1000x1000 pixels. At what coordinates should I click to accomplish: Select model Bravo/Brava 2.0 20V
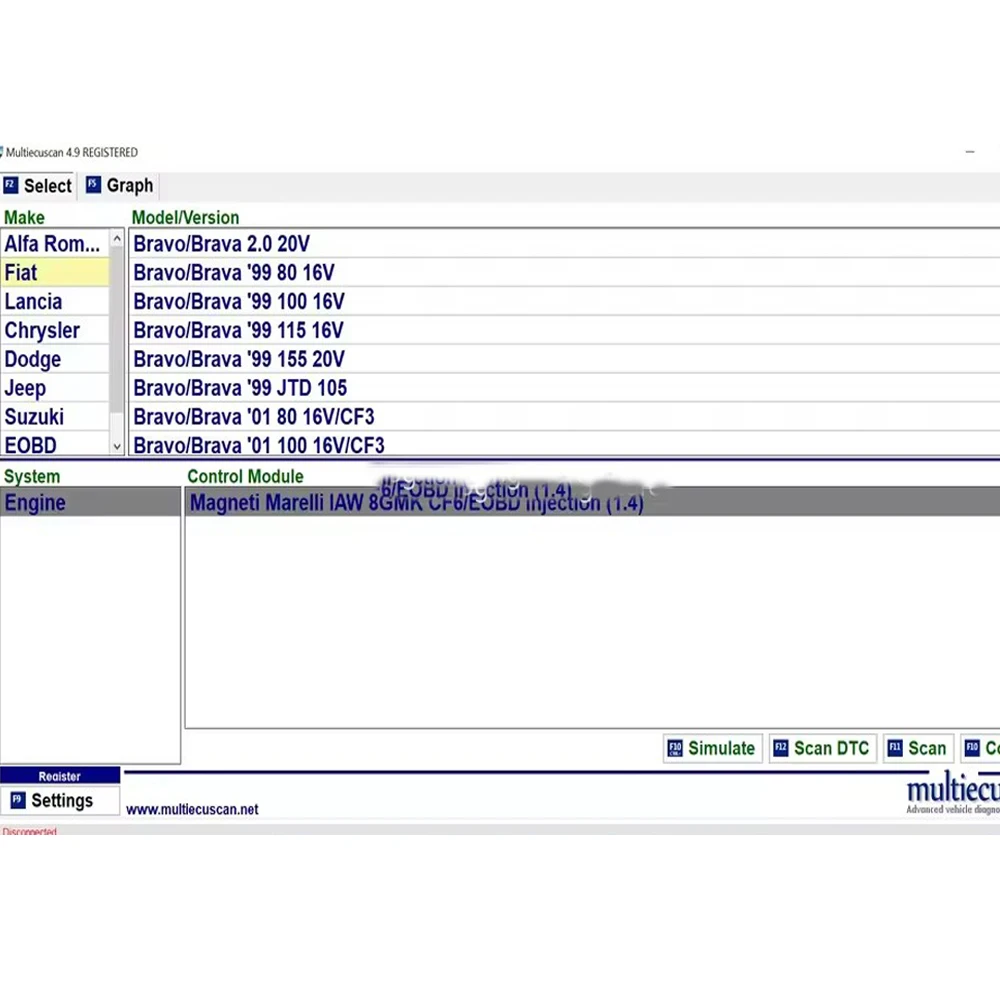[x=564, y=244]
